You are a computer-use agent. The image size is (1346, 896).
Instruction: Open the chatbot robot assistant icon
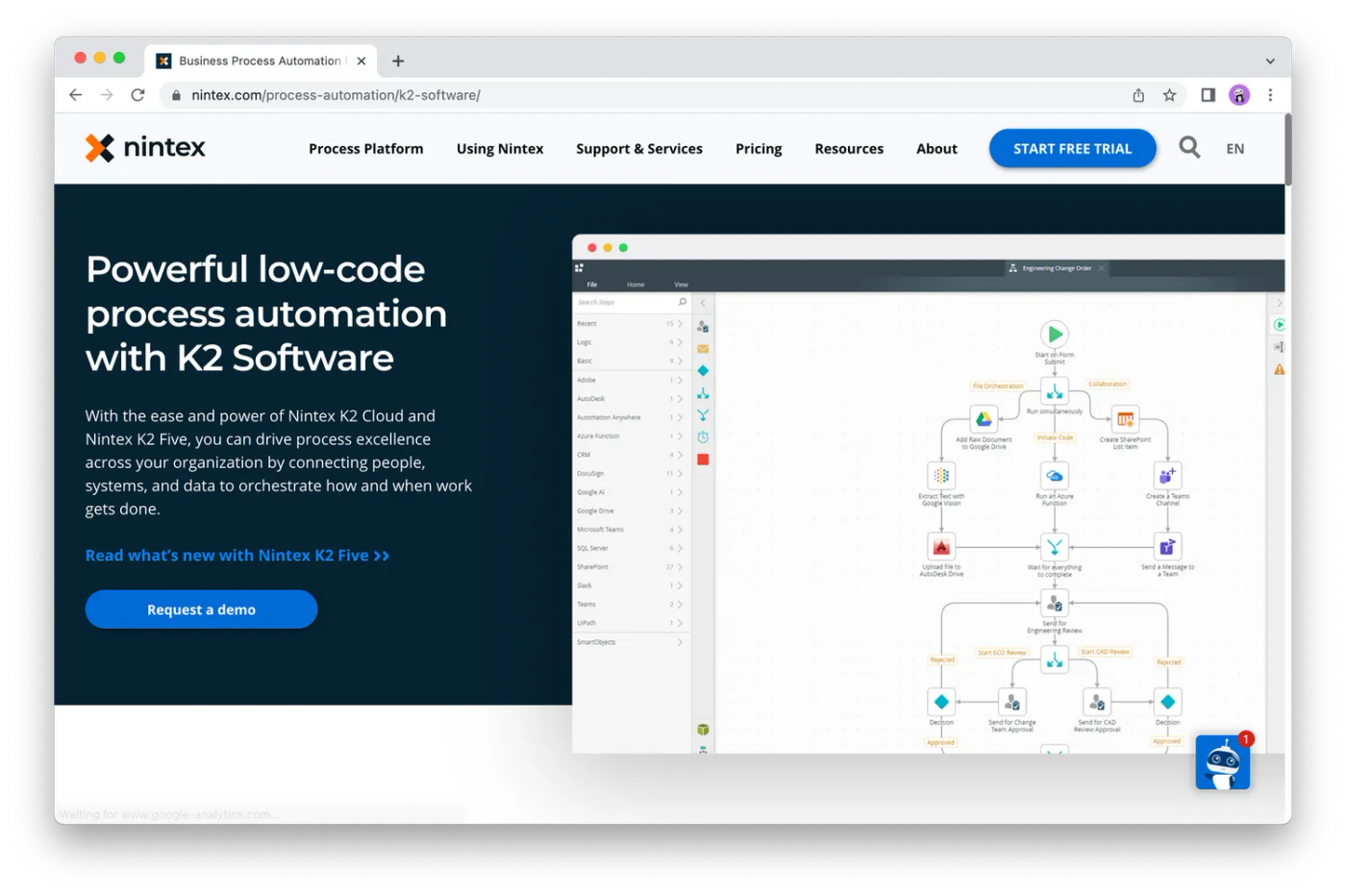1222,763
